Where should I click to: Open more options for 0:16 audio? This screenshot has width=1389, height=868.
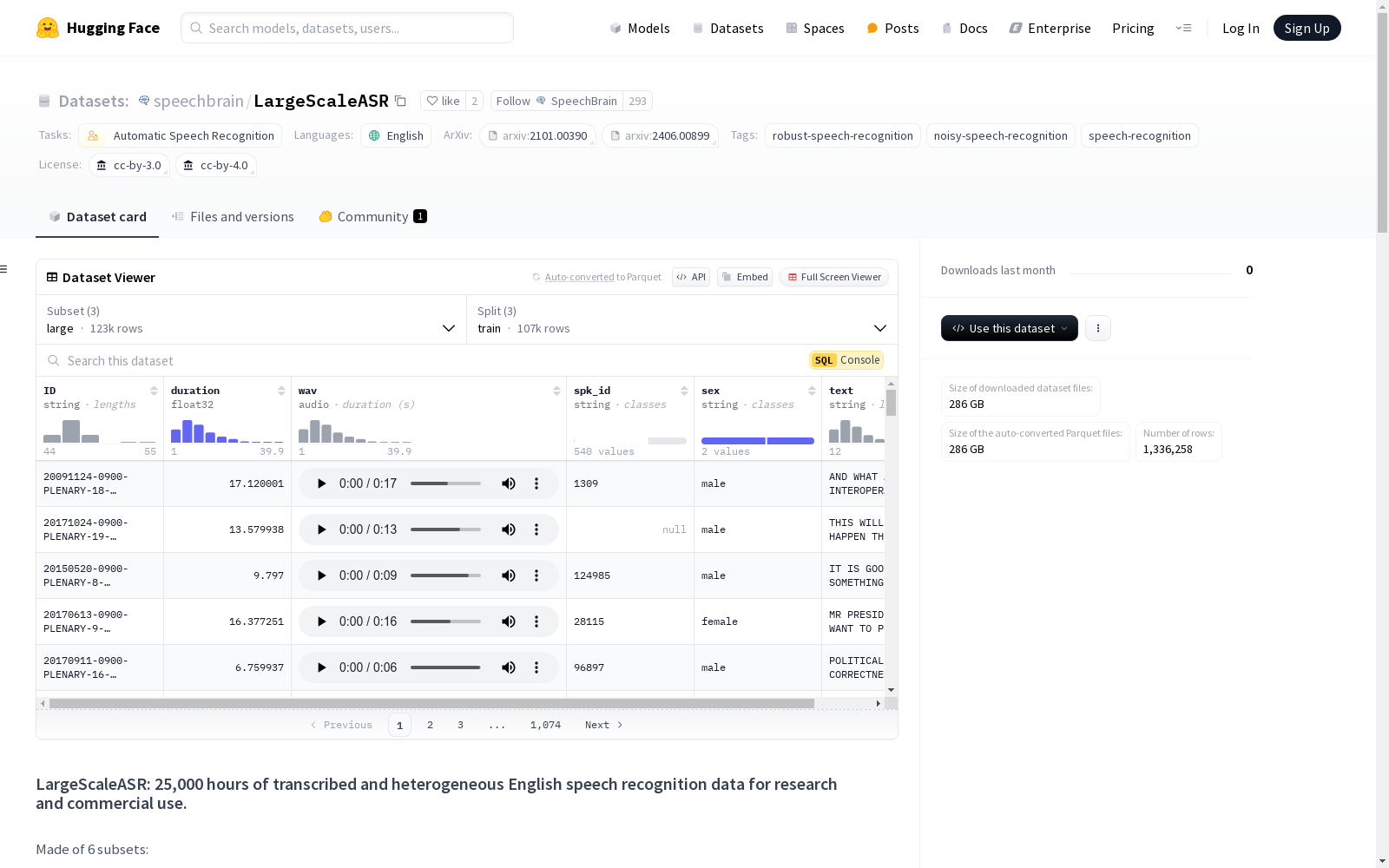pyautogui.click(x=537, y=621)
